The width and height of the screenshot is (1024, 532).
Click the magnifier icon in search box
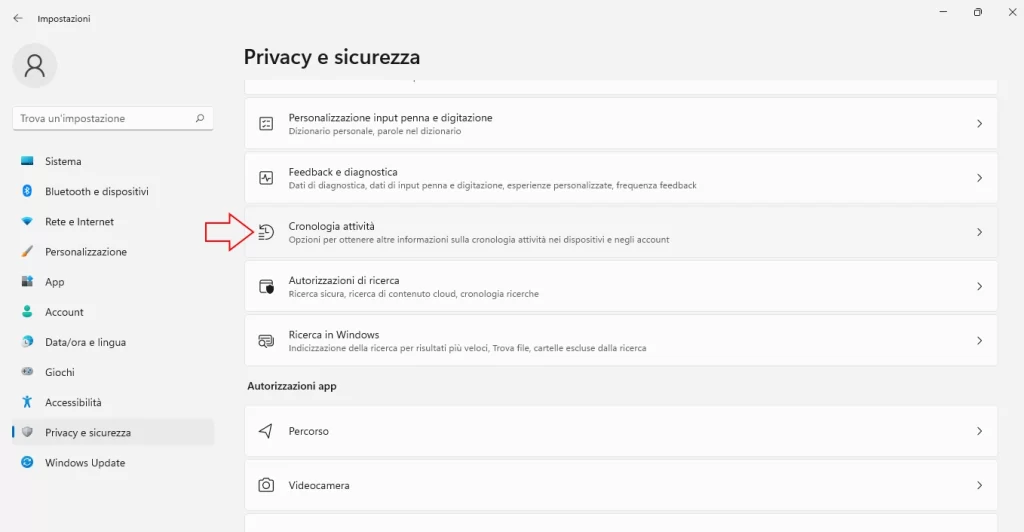pos(200,118)
